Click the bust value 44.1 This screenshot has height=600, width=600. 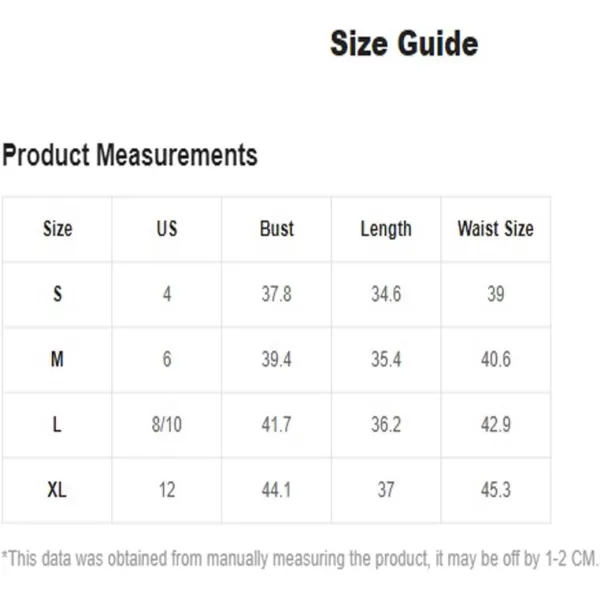click(276, 490)
